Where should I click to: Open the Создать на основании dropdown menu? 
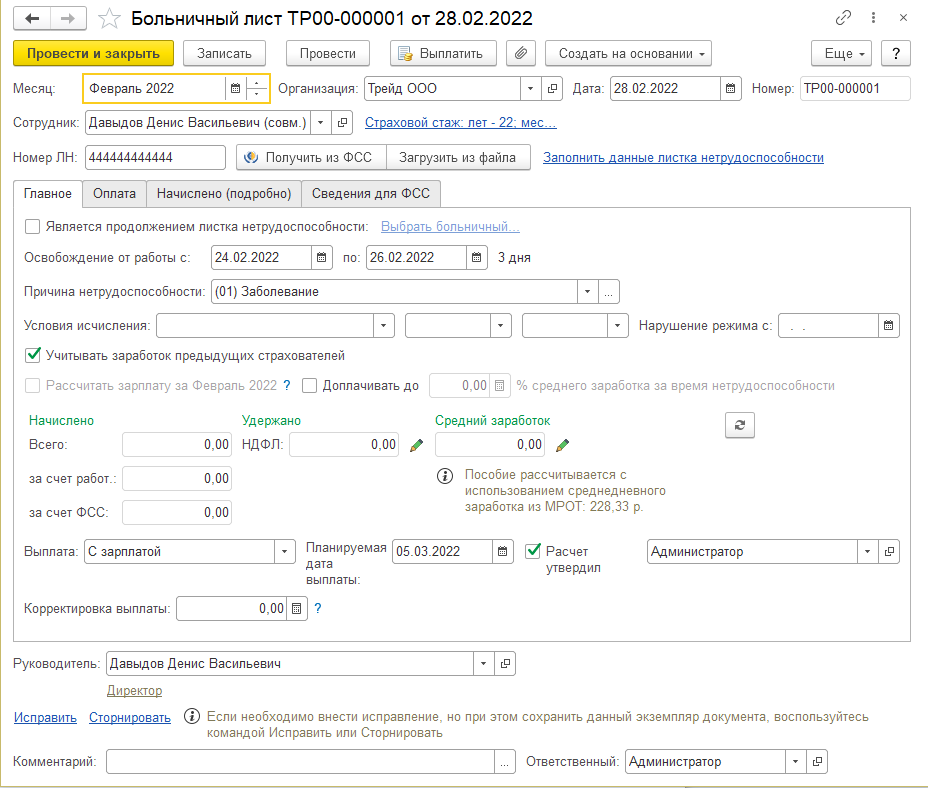coord(628,53)
